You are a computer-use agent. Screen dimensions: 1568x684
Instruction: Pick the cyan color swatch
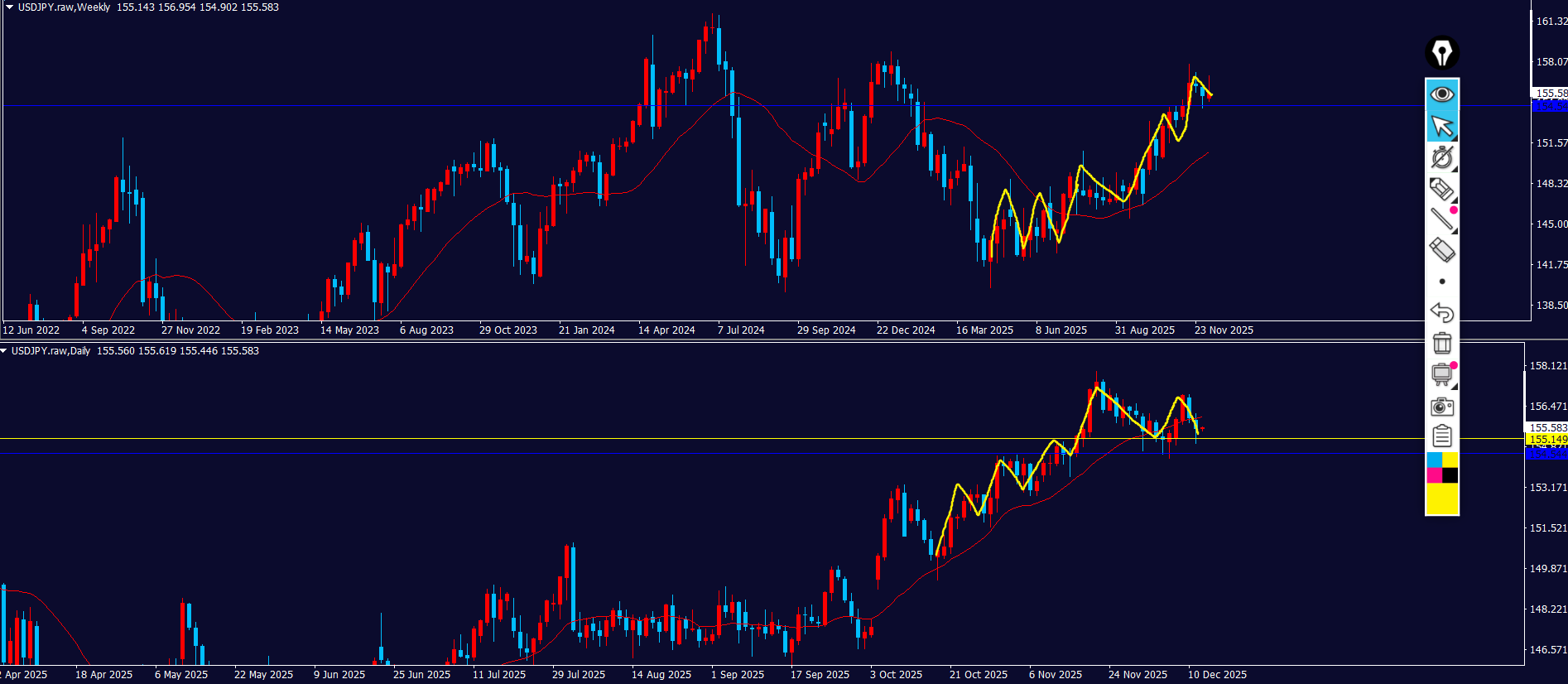tap(1434, 460)
